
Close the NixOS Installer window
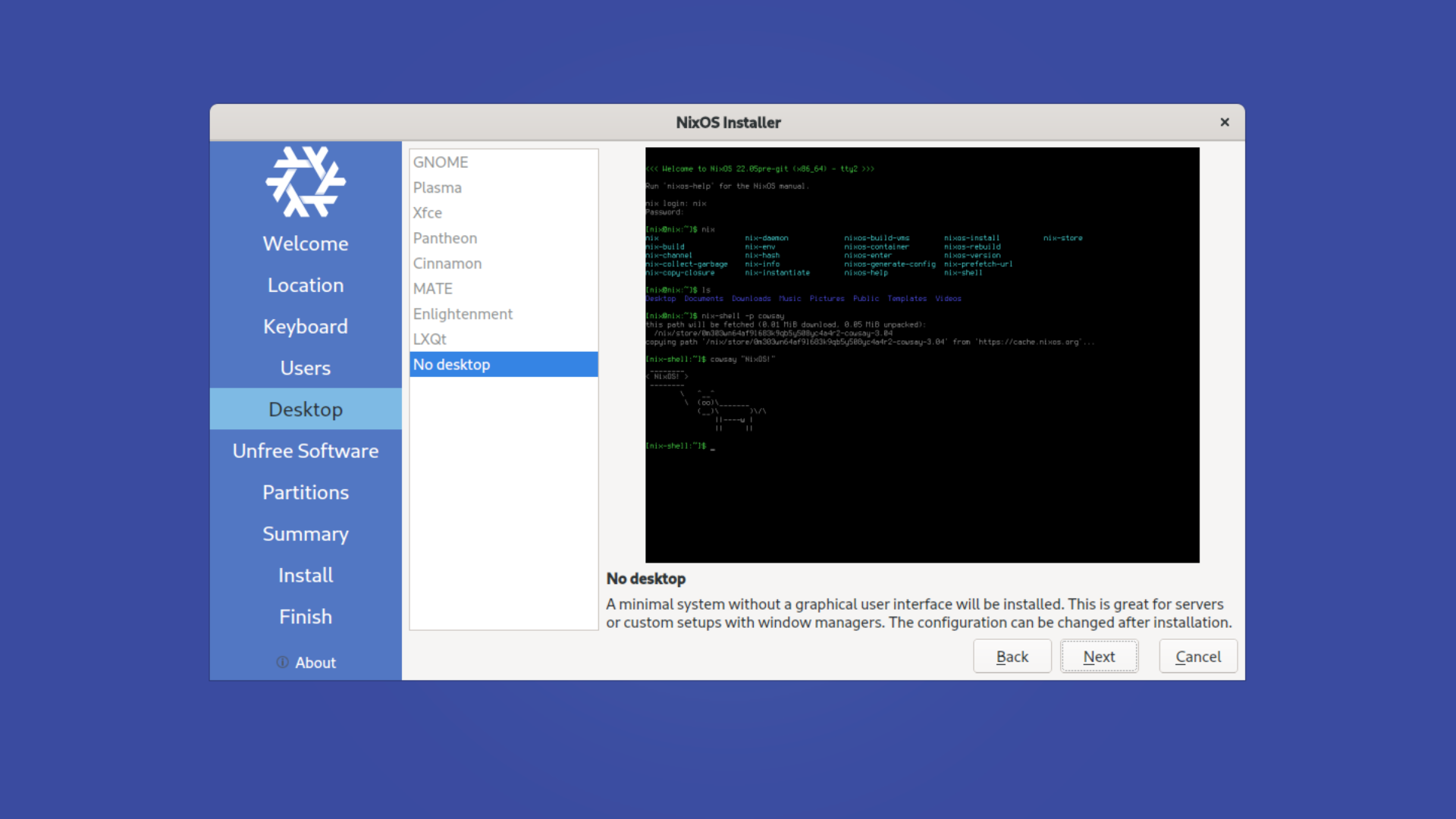point(1224,122)
